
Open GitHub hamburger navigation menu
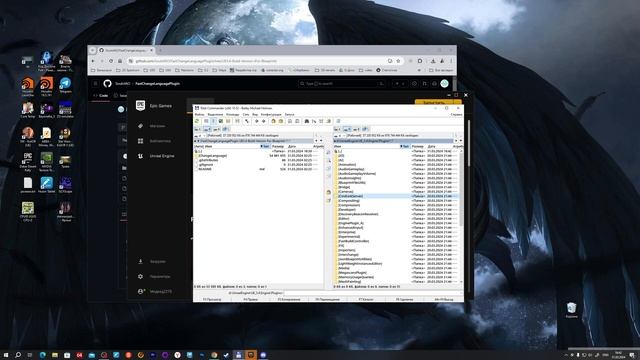click(96, 83)
